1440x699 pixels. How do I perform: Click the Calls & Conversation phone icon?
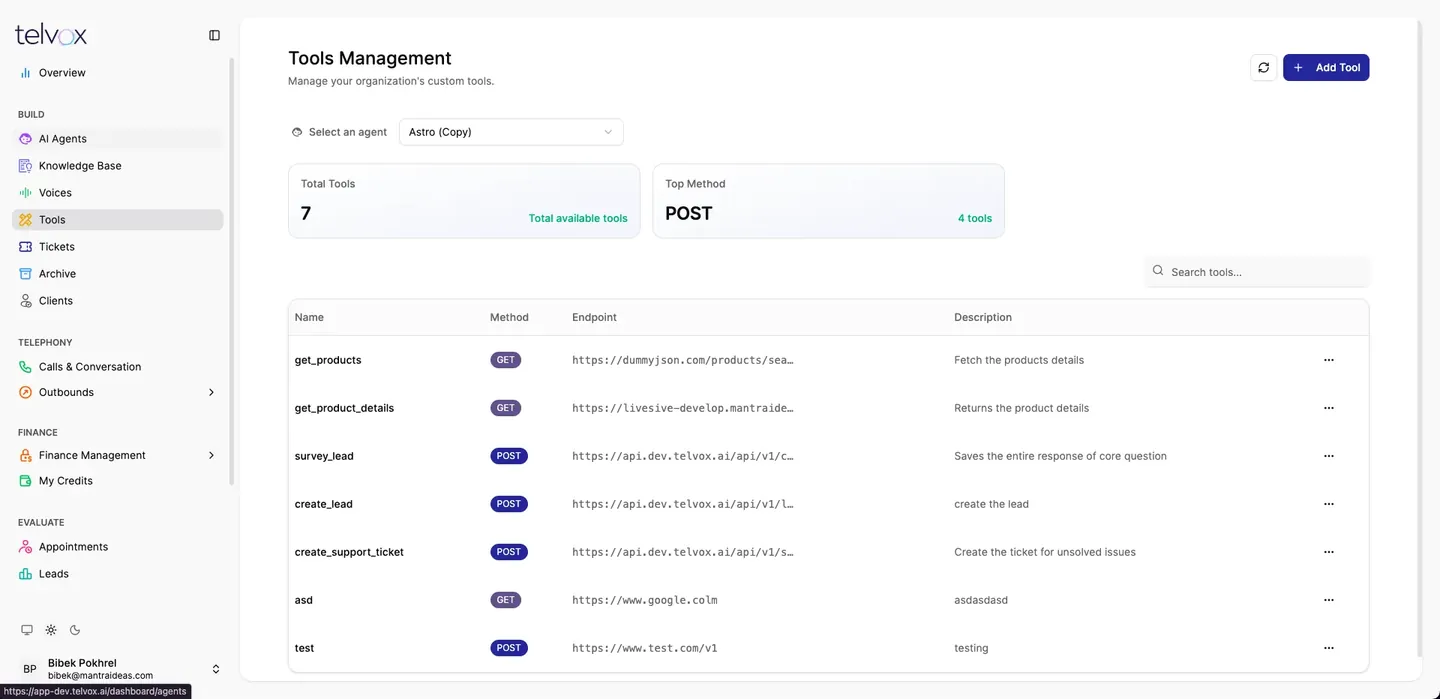pos(26,367)
